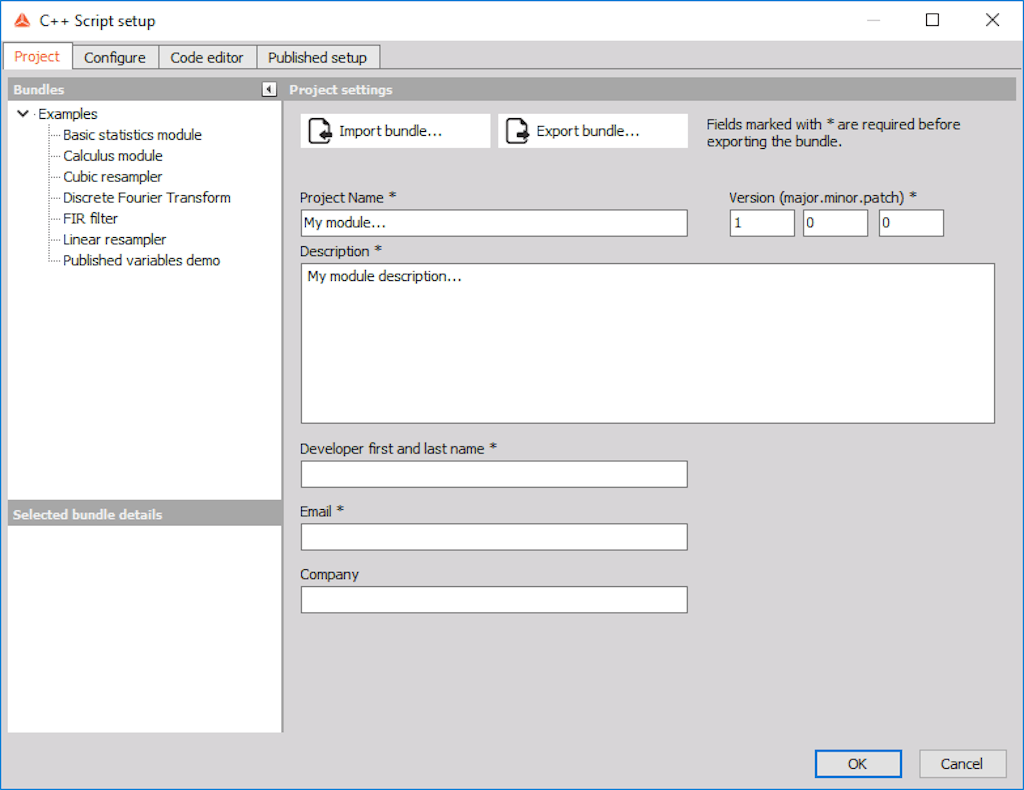Open the Configure tab

(115, 57)
